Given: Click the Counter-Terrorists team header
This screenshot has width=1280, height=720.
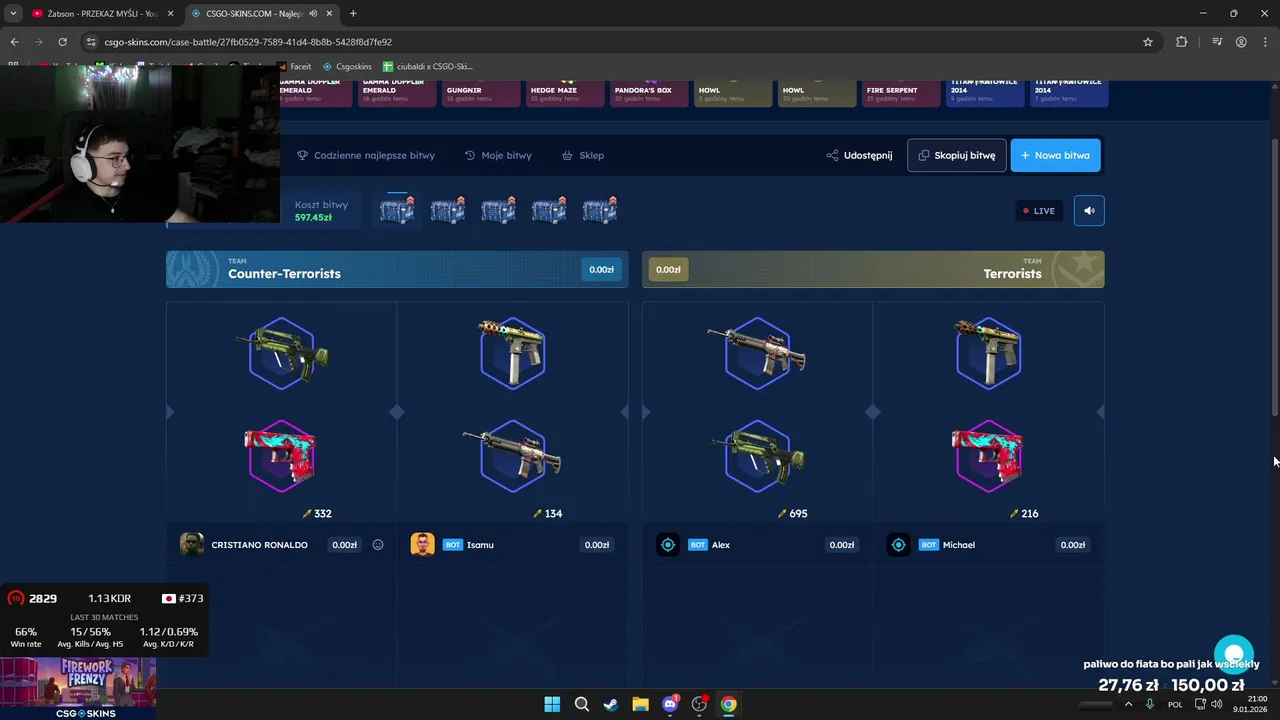Looking at the screenshot, I should coord(397,269).
